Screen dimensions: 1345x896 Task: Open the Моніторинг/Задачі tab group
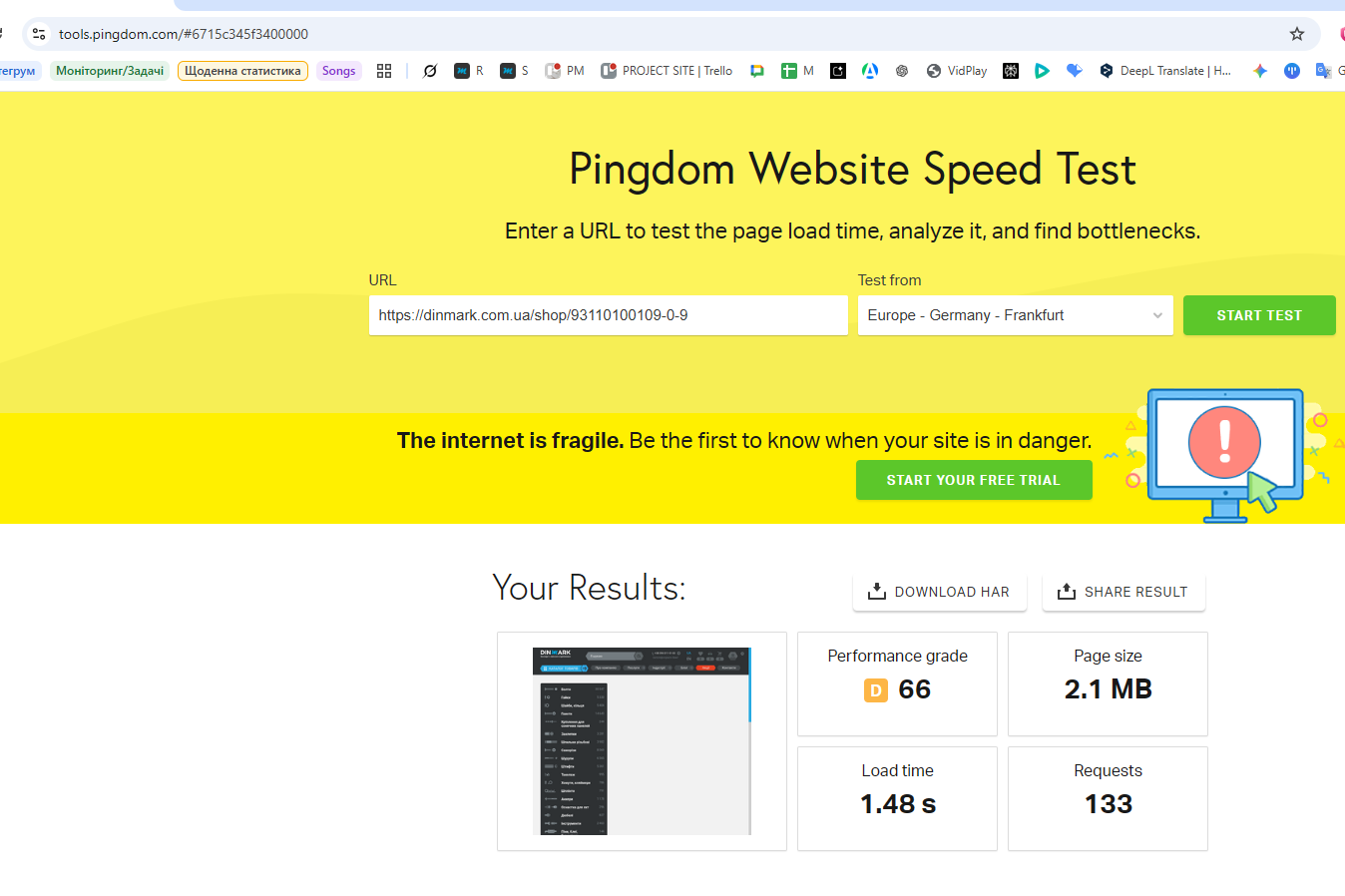110,71
